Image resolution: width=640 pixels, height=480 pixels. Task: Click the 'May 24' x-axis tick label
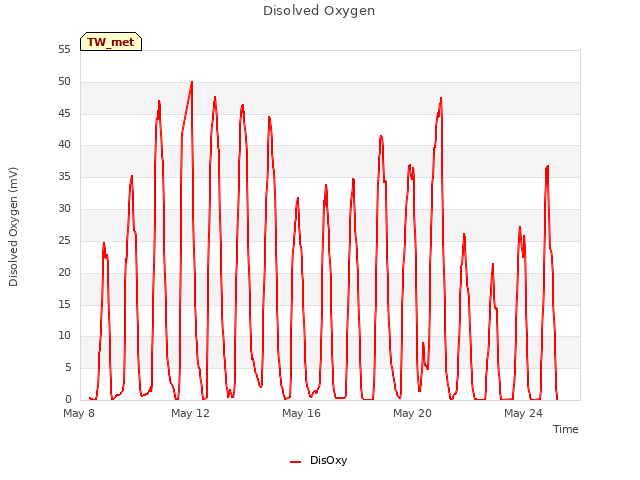523,413
